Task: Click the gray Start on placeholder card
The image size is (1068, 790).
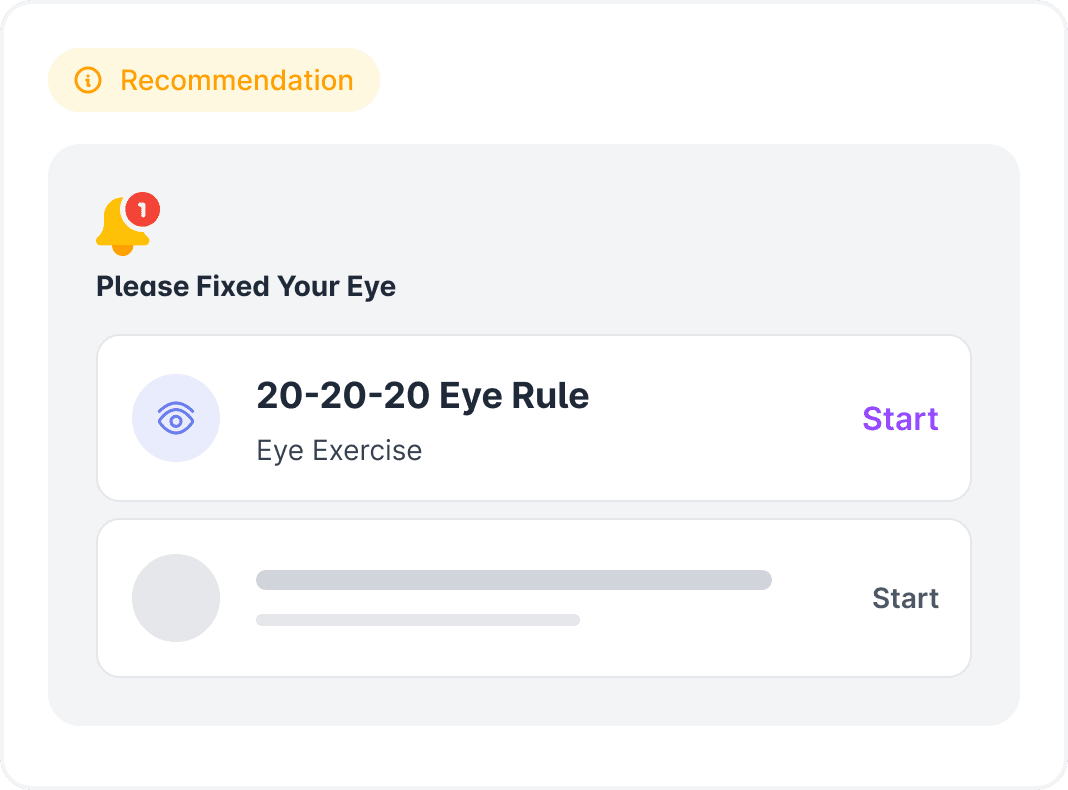Action: [905, 598]
